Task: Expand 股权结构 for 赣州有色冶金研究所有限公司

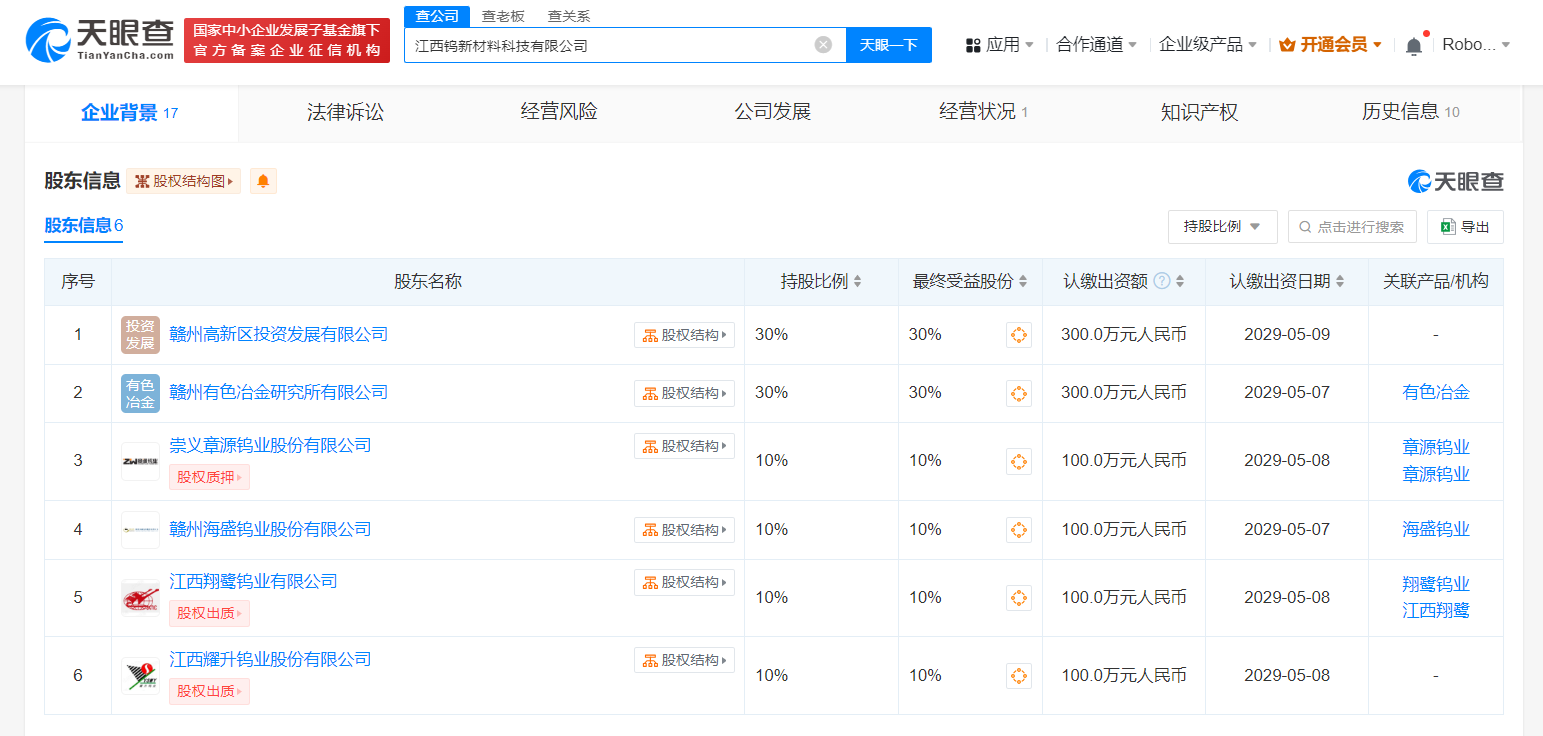Action: [684, 393]
